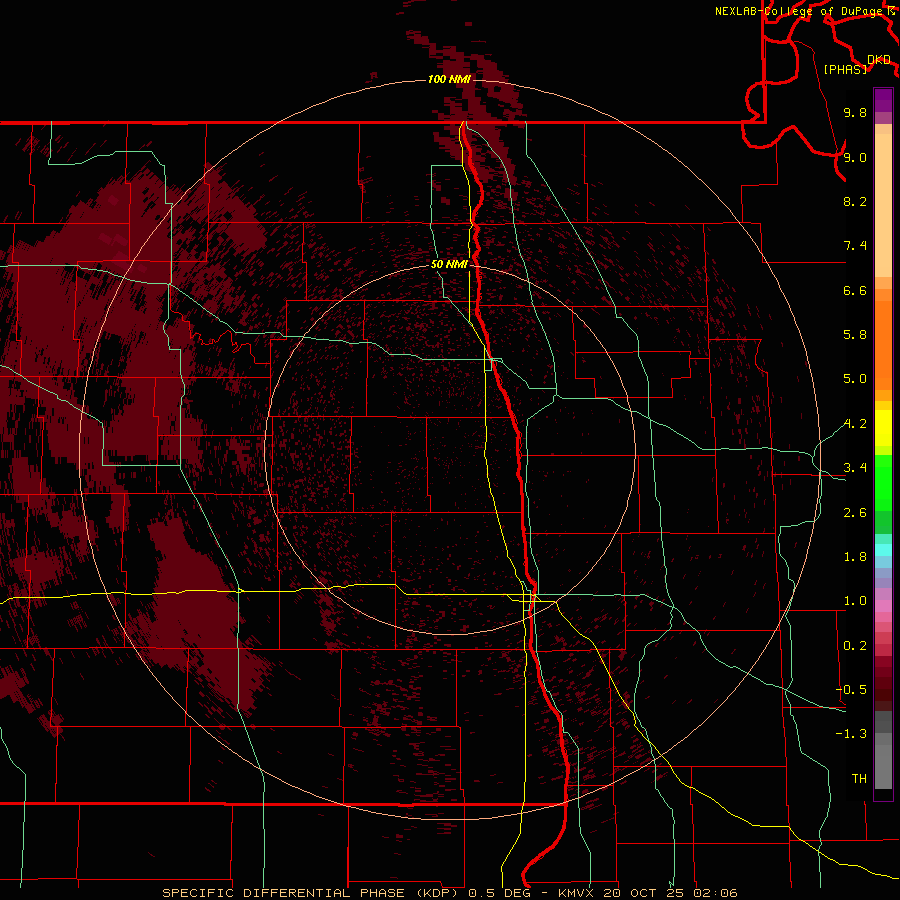Pick the bright green band of the color scale
This screenshot has height=900, width=900.
click(x=883, y=482)
